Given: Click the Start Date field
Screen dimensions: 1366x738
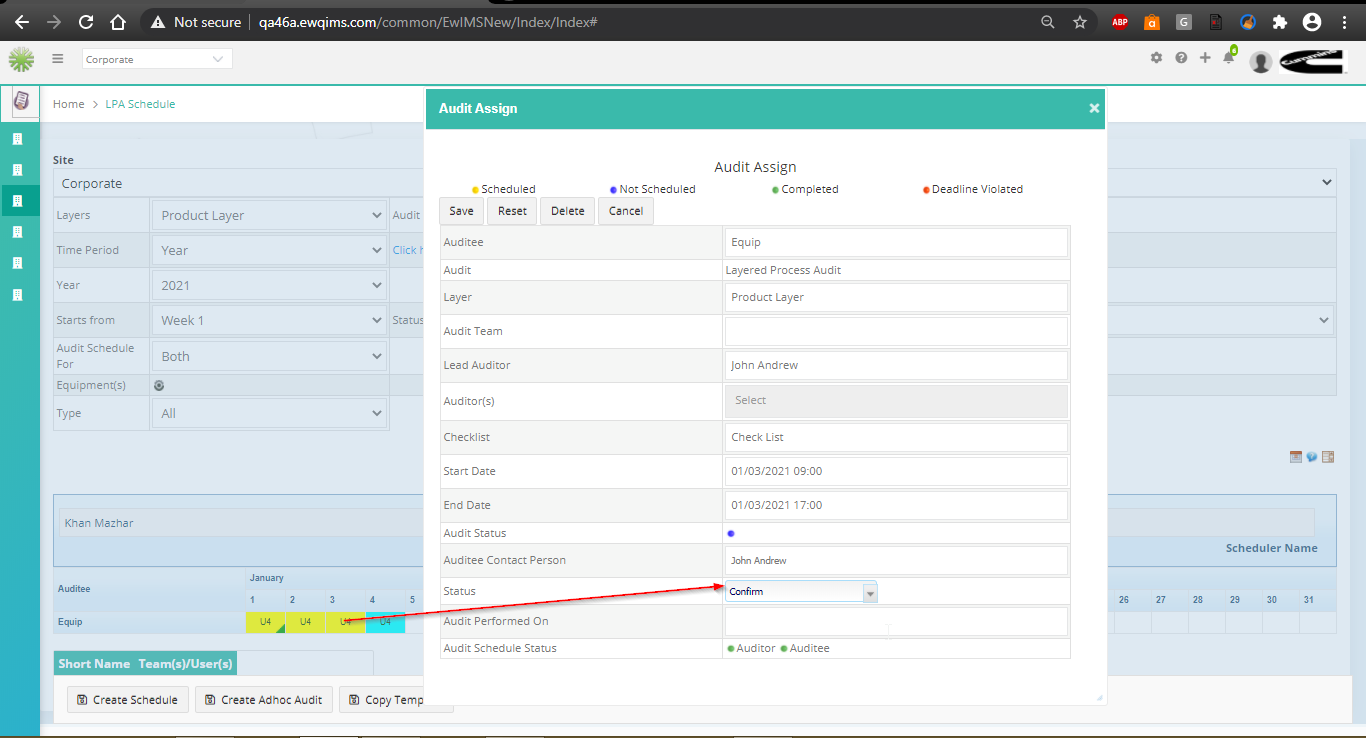Looking at the screenshot, I should pyautogui.click(x=895, y=471).
